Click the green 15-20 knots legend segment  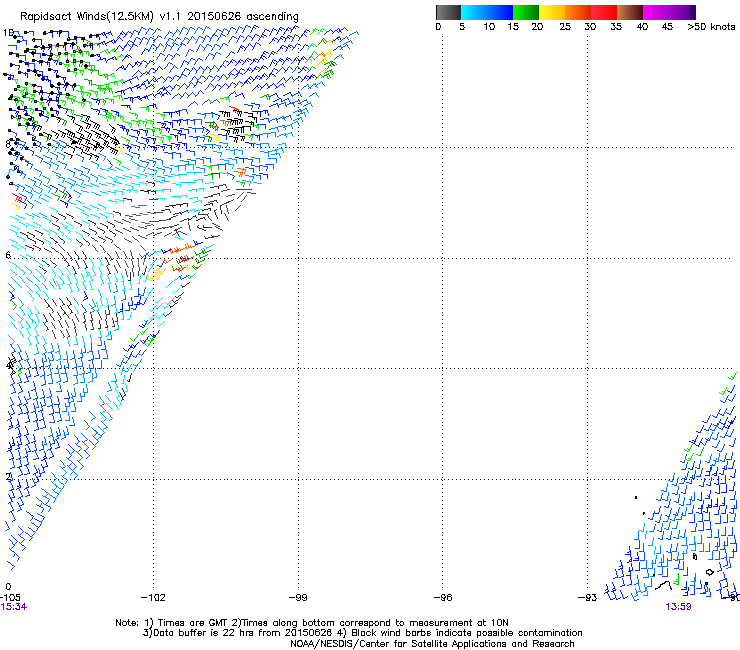[x=526, y=12]
